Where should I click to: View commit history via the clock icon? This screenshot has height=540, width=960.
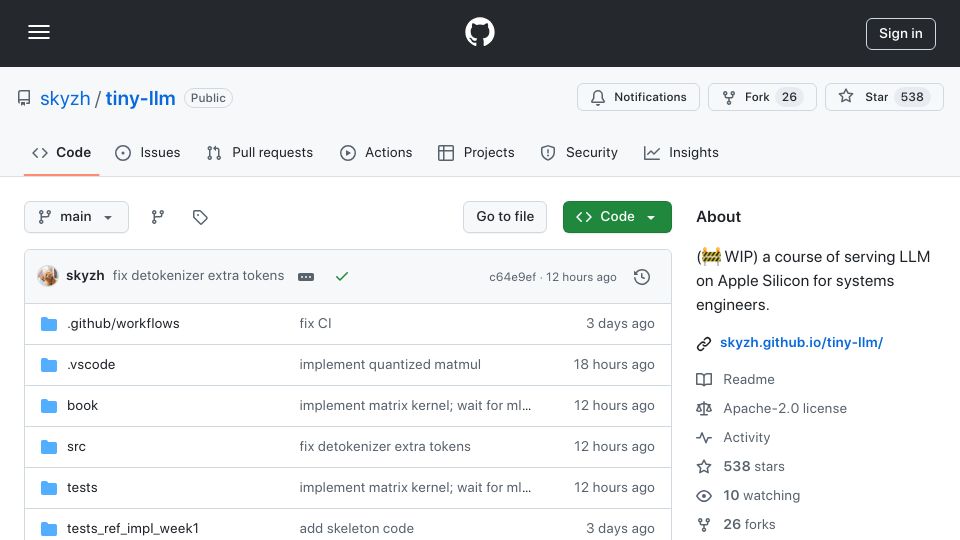tap(642, 277)
